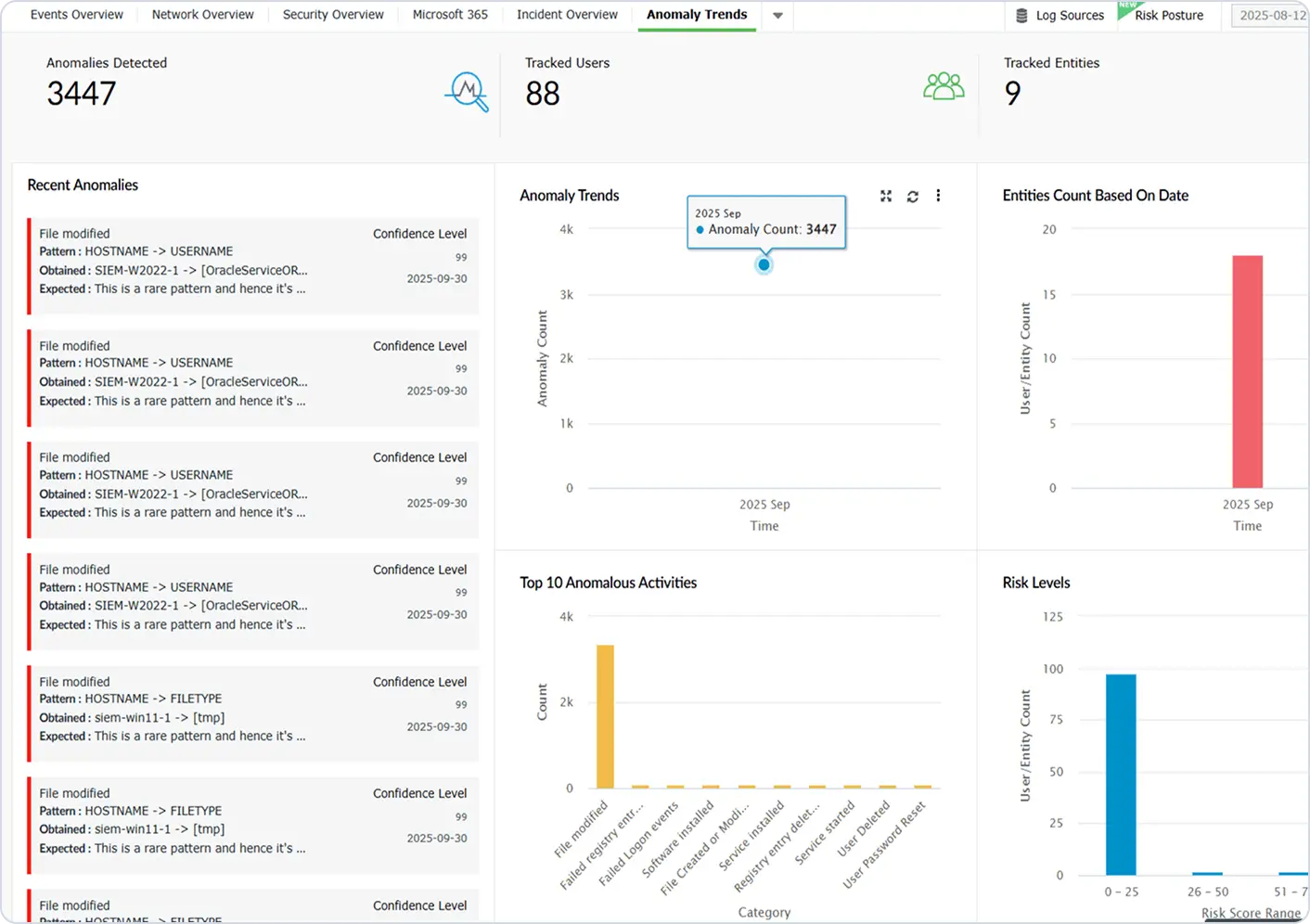
Task: Click 2025 Sep label under Anomaly Trends chart
Action: click(x=764, y=505)
